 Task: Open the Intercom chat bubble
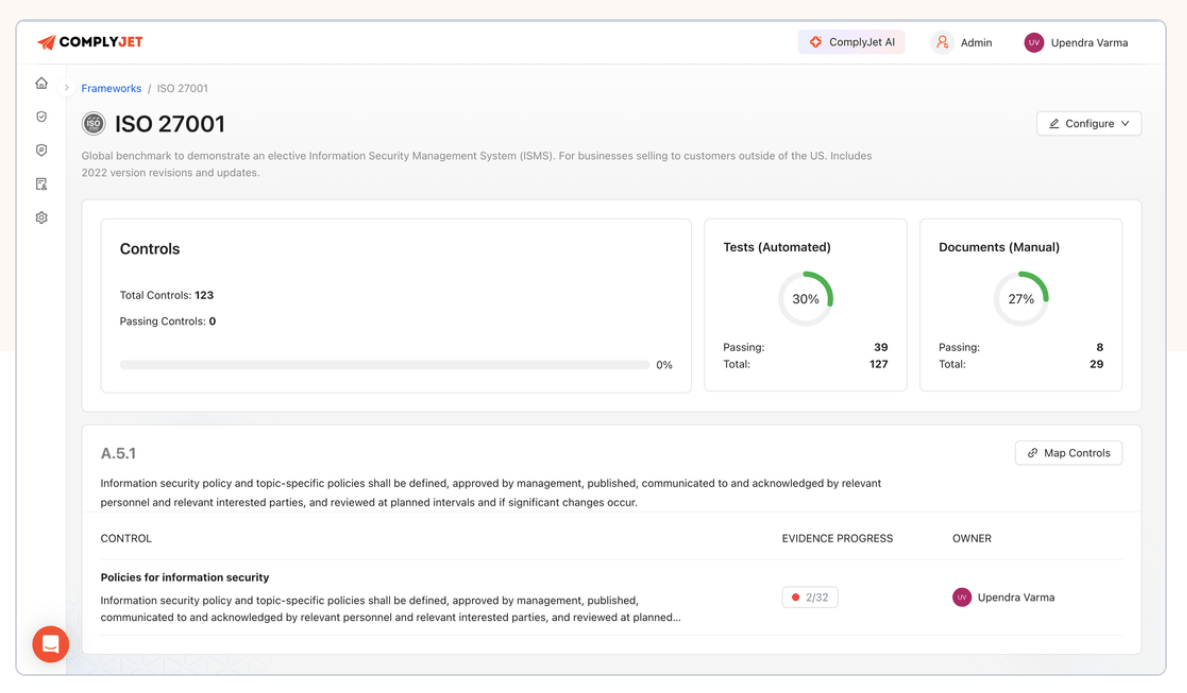pos(50,644)
